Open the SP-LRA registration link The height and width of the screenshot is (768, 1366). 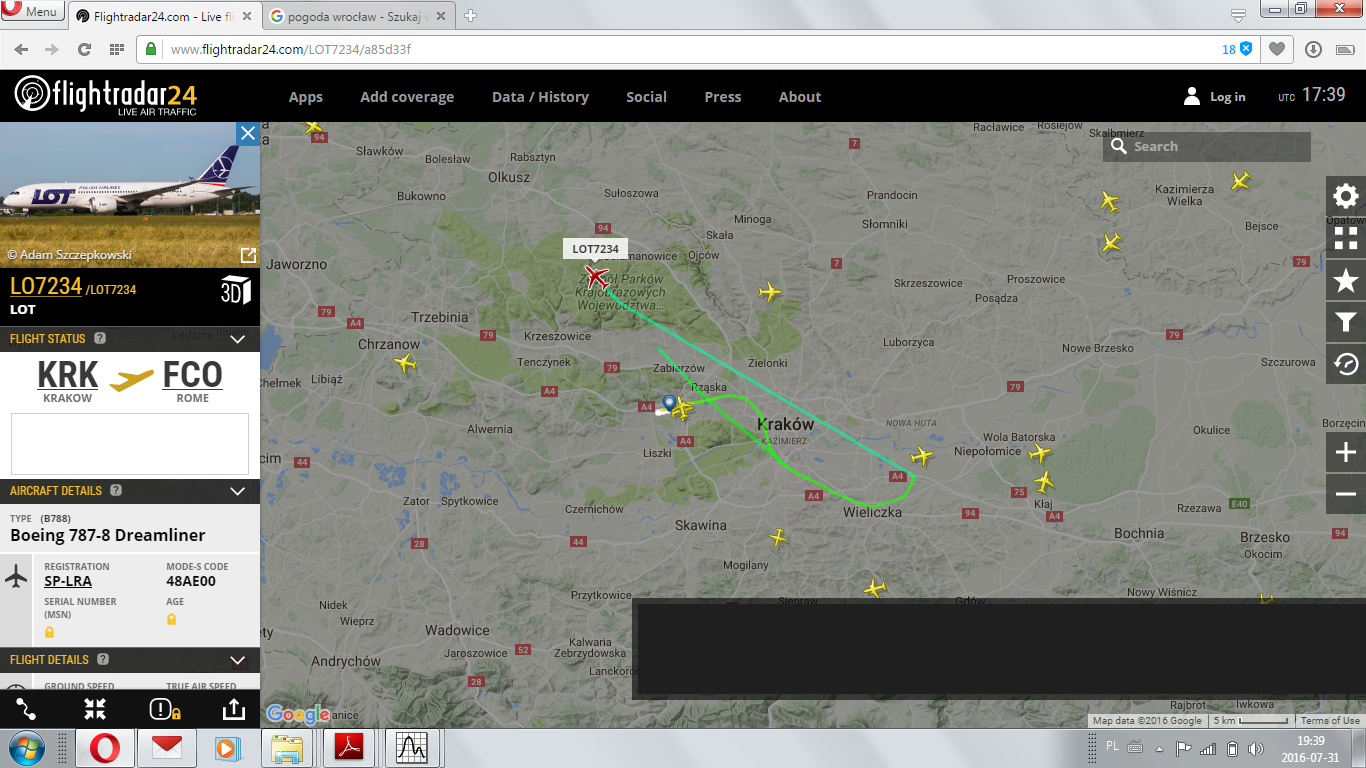click(68, 581)
